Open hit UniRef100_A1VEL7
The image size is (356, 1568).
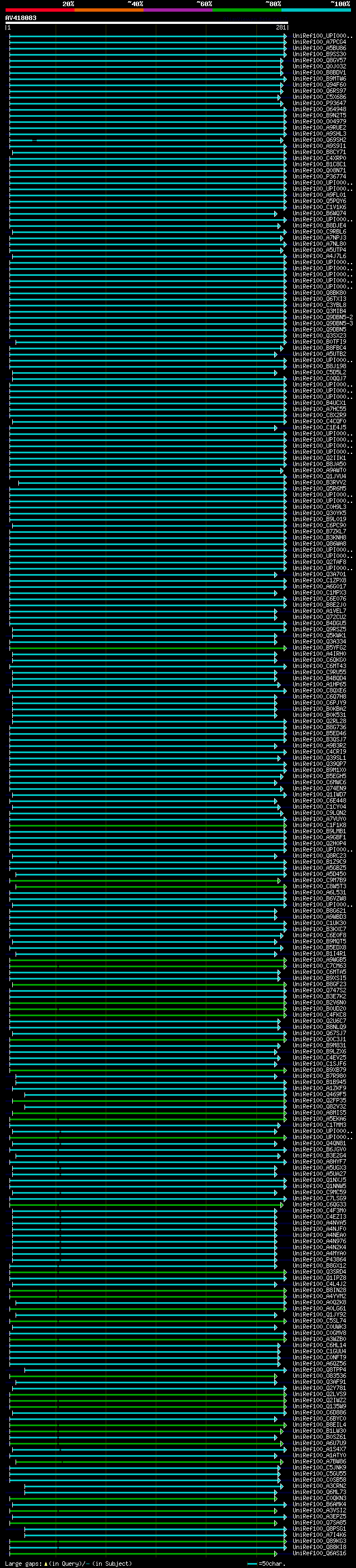point(319,611)
